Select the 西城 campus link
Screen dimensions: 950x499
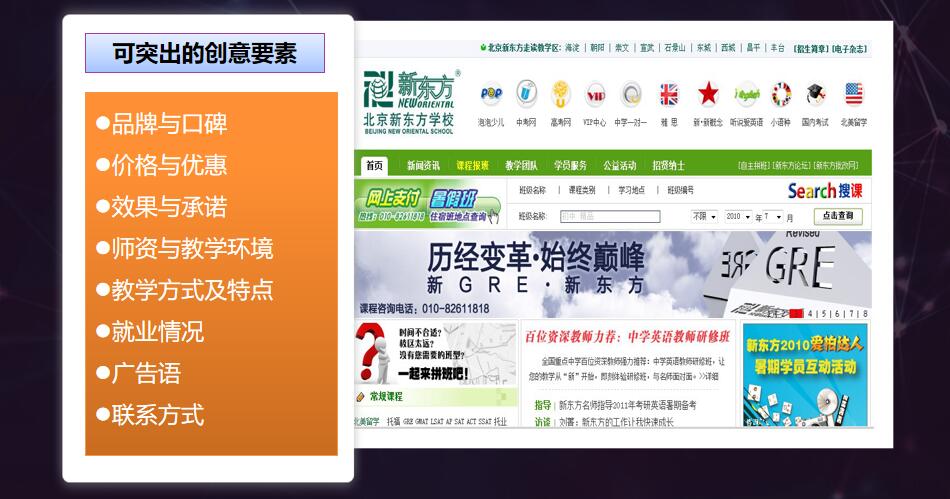tap(728, 48)
